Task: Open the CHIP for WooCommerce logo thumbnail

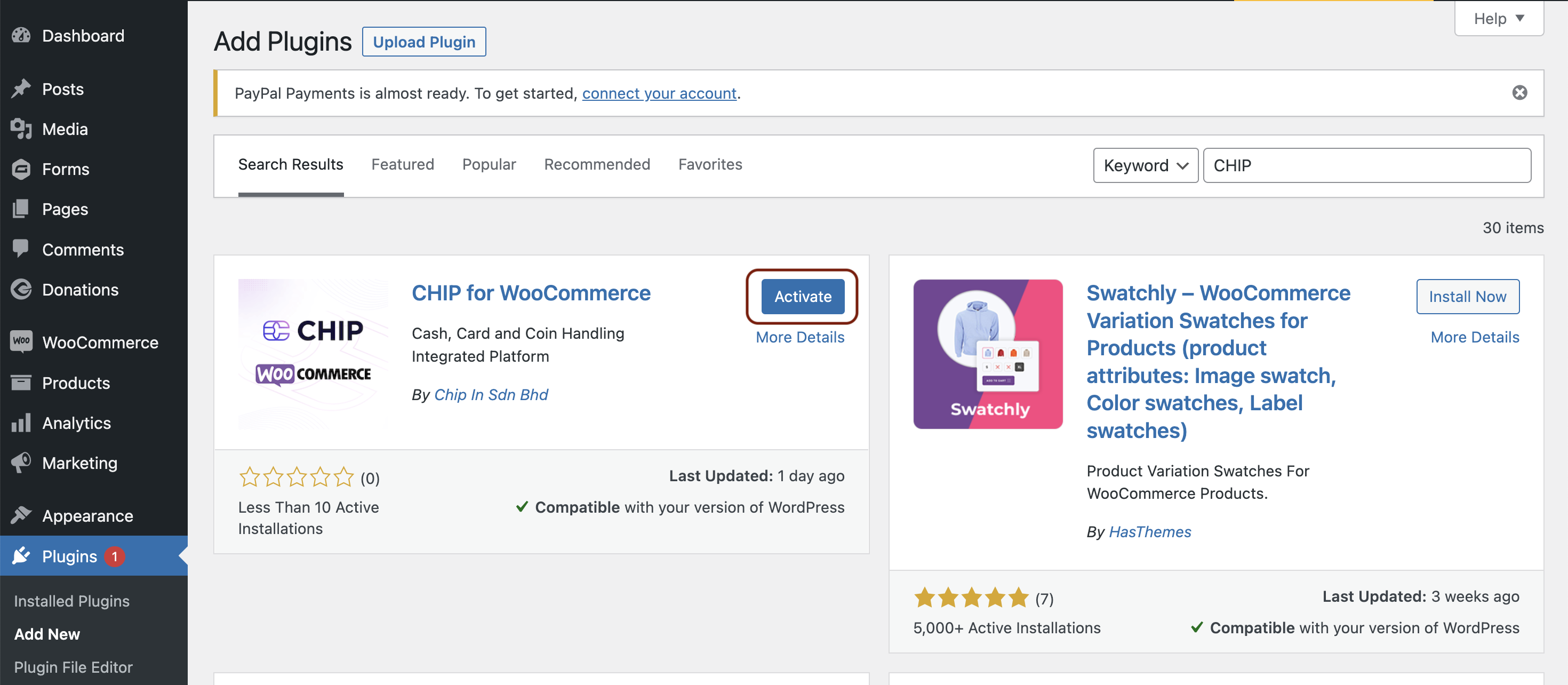Action: 313,354
